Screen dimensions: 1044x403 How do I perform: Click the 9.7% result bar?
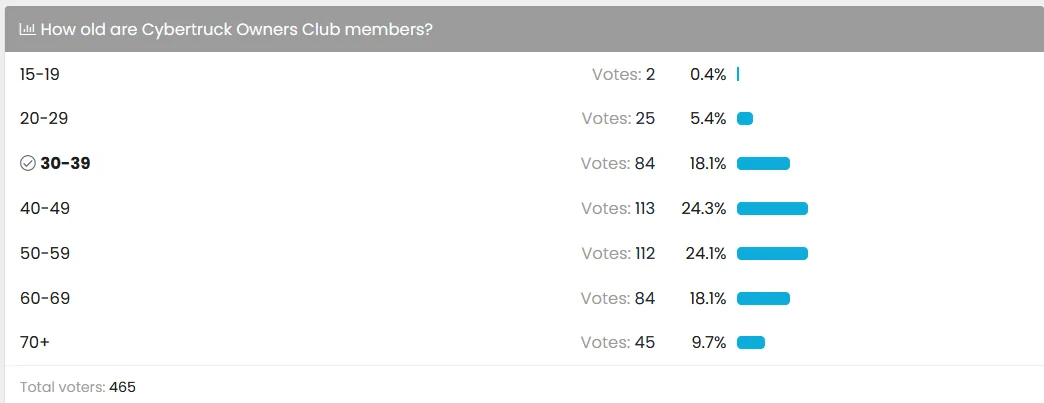coord(751,342)
